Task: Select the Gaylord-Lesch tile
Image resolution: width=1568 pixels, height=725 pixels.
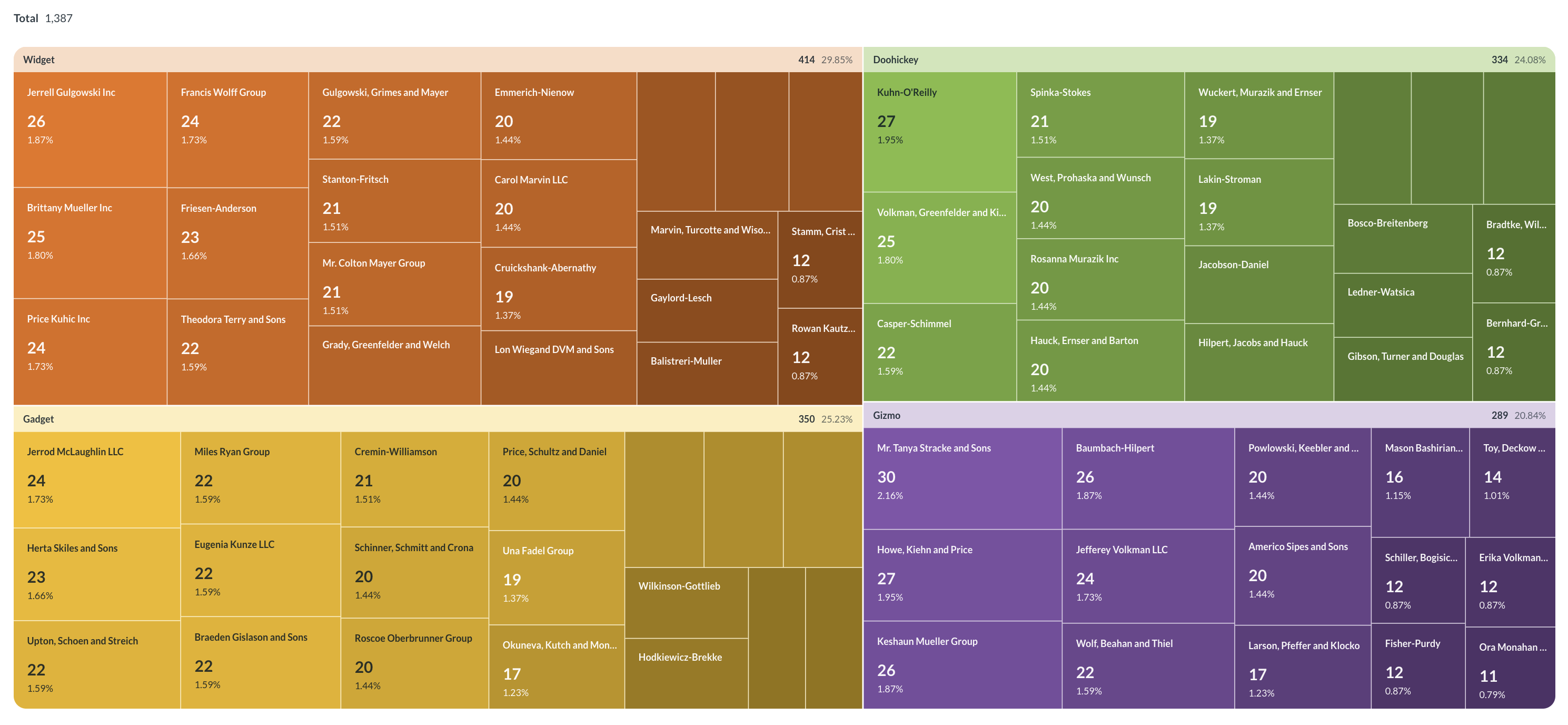Action: 707,311
